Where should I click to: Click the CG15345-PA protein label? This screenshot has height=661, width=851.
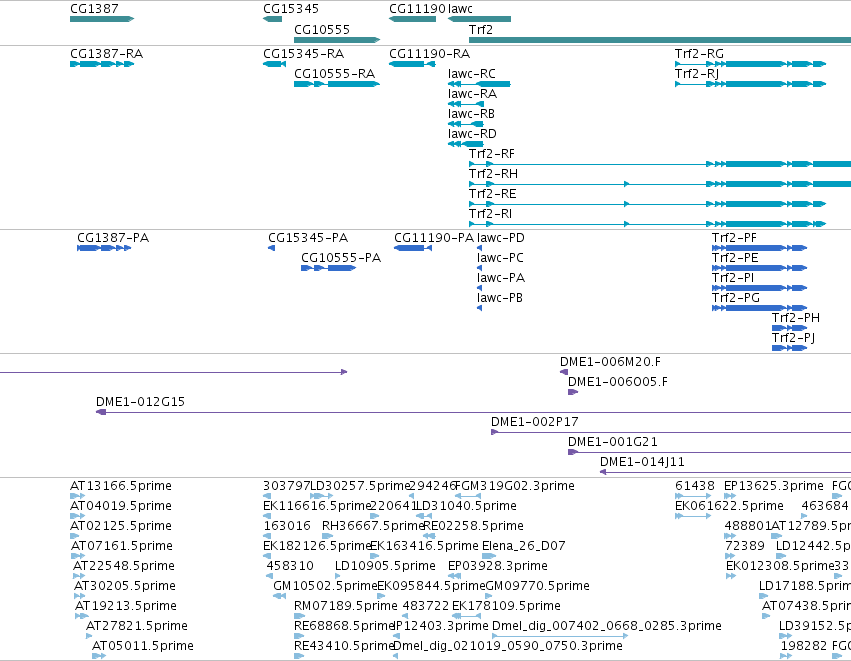point(308,238)
